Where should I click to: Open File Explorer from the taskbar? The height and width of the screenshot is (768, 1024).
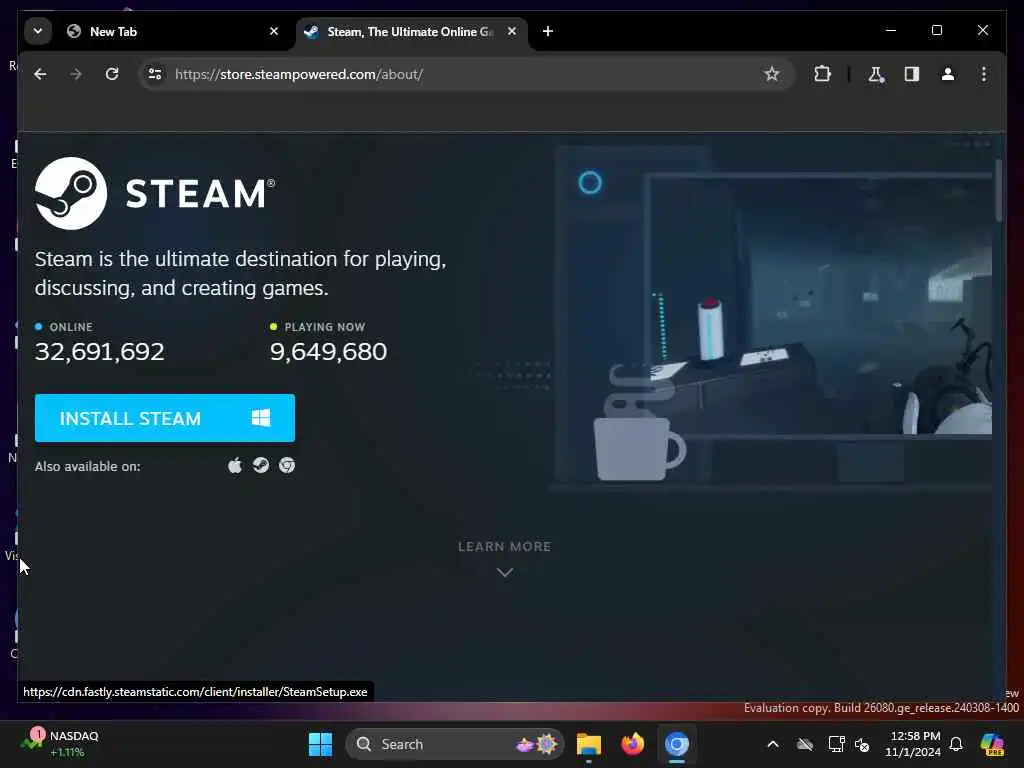[x=588, y=744]
